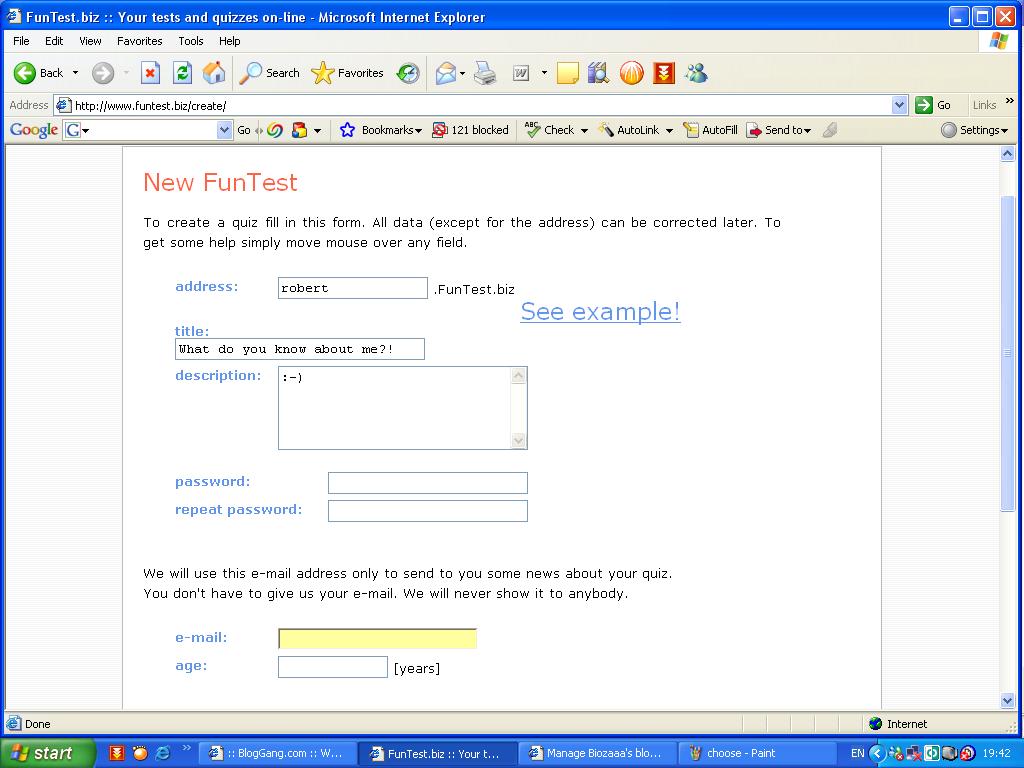Image resolution: width=1024 pixels, height=768 pixels.
Task: Open History clock icon
Action: pos(408,73)
